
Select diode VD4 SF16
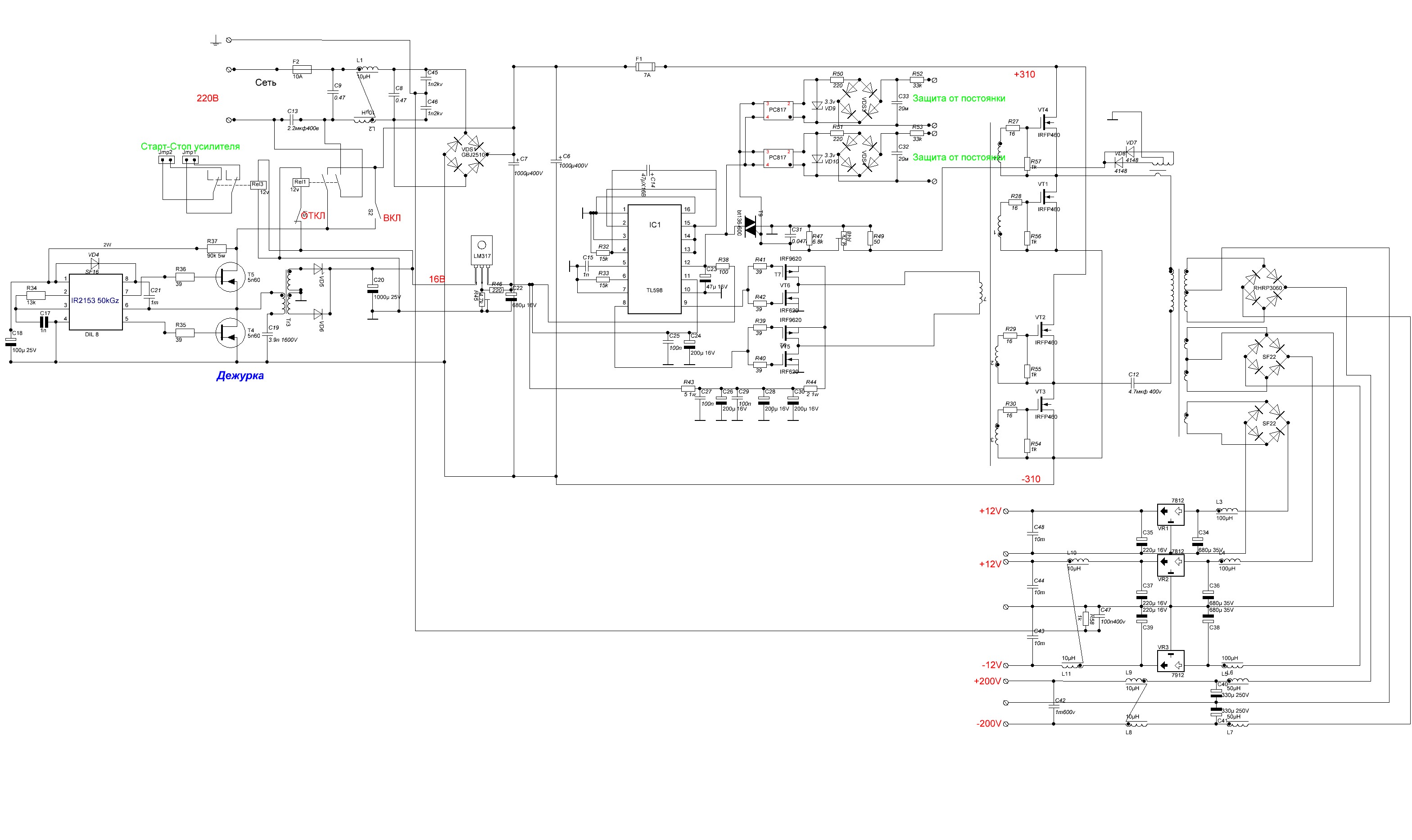[95, 263]
